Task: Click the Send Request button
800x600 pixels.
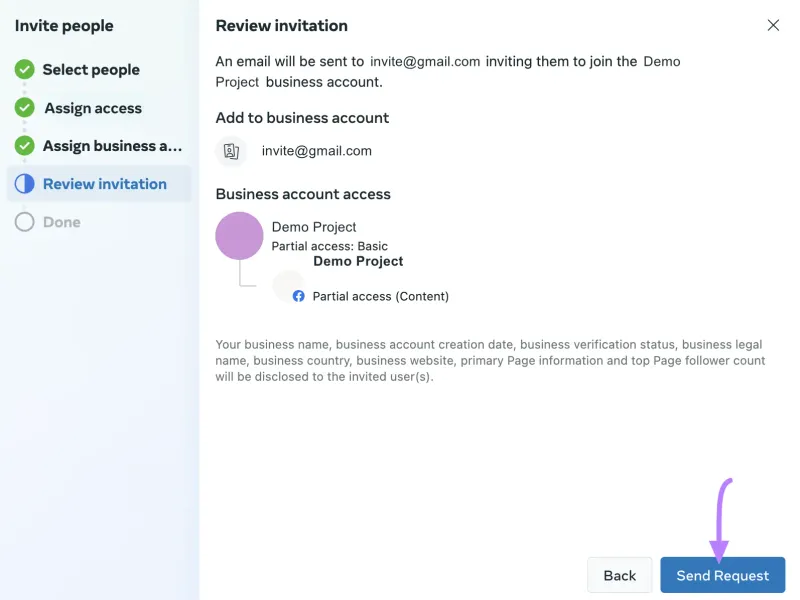Action: tap(722, 575)
